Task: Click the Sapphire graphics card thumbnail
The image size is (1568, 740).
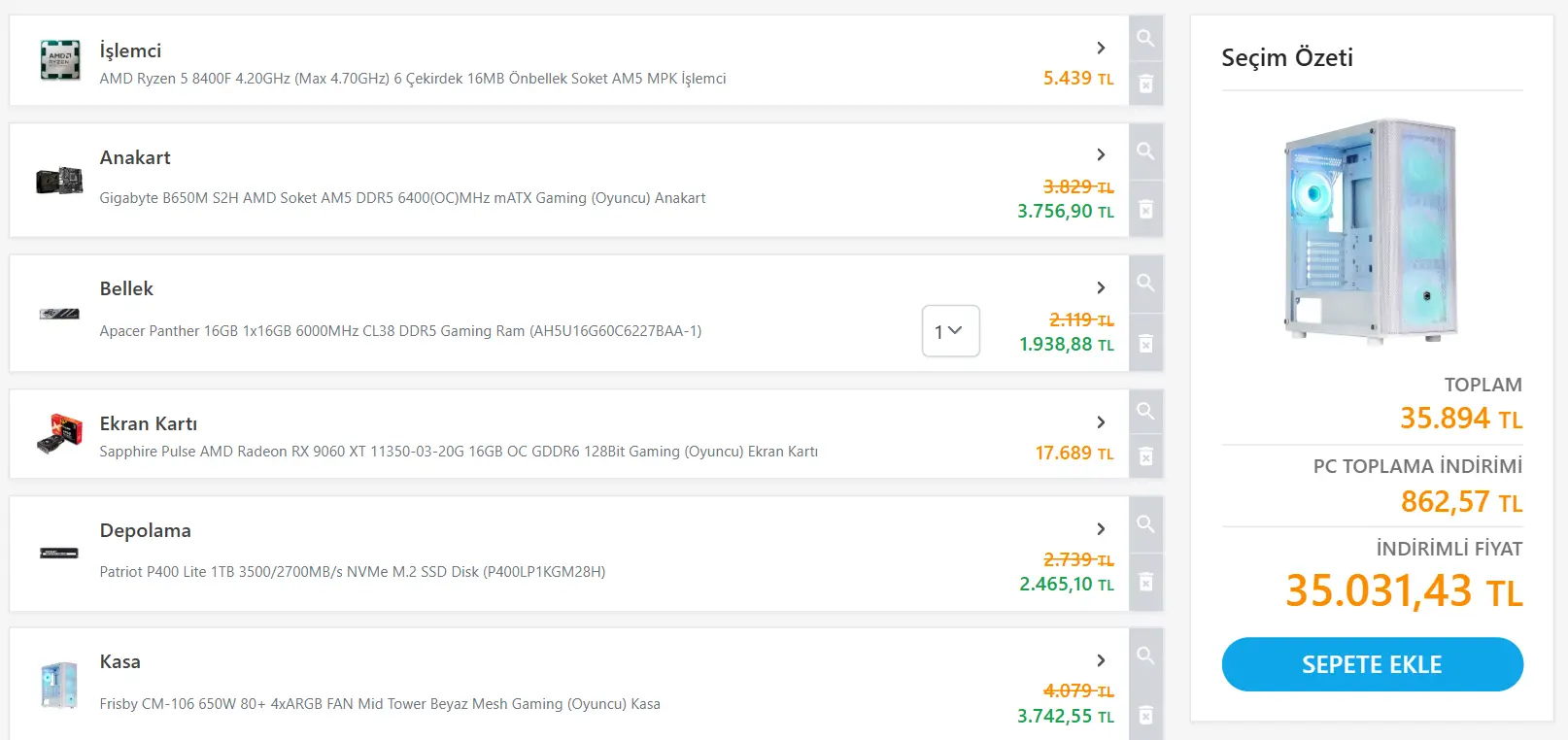Action: [59, 434]
